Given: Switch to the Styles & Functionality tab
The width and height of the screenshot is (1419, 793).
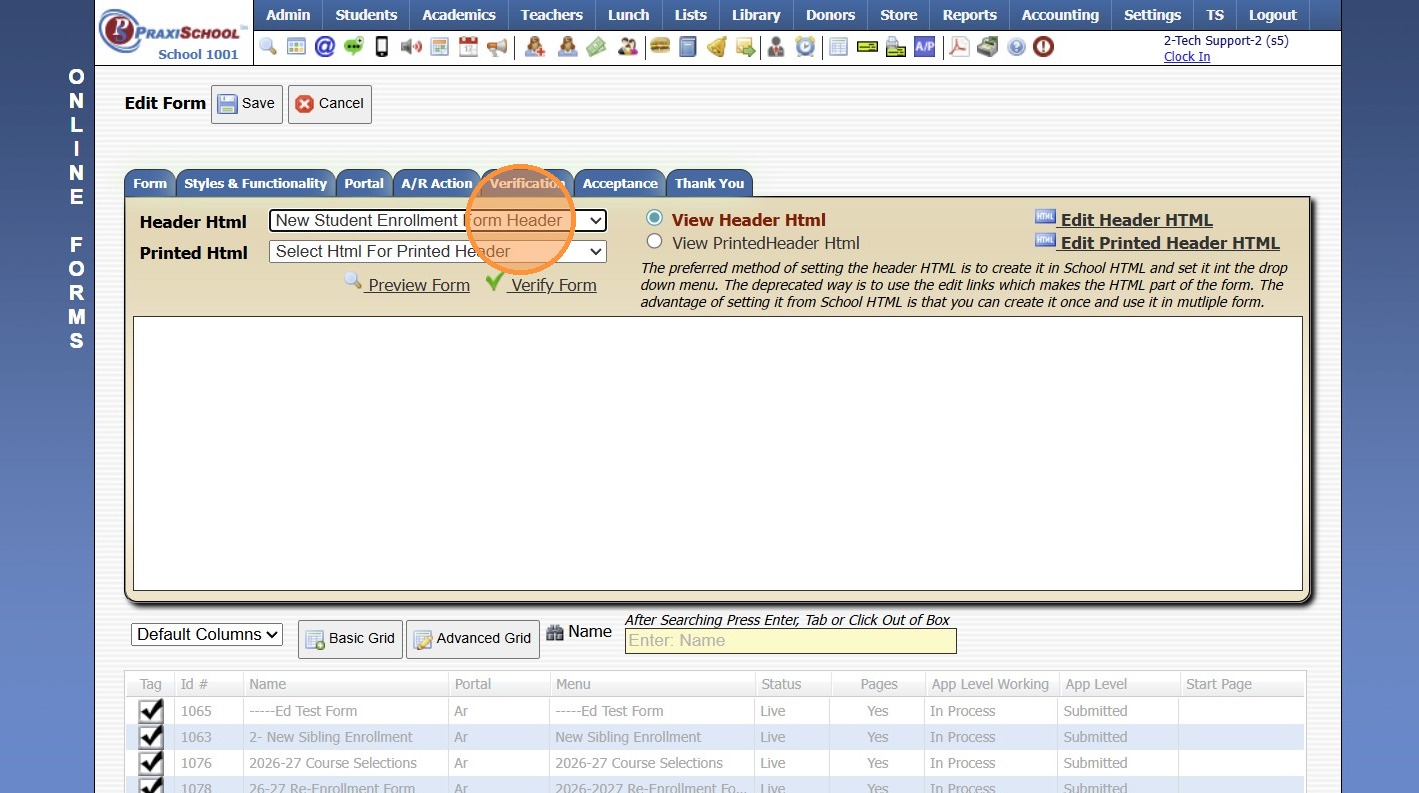Looking at the screenshot, I should pos(256,183).
